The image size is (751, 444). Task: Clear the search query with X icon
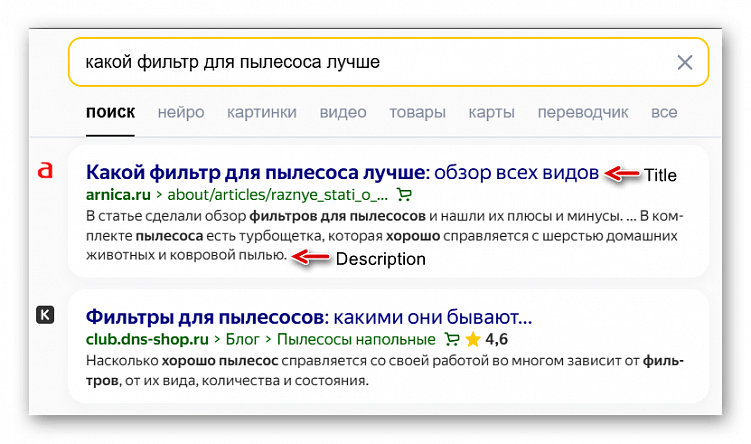[684, 62]
